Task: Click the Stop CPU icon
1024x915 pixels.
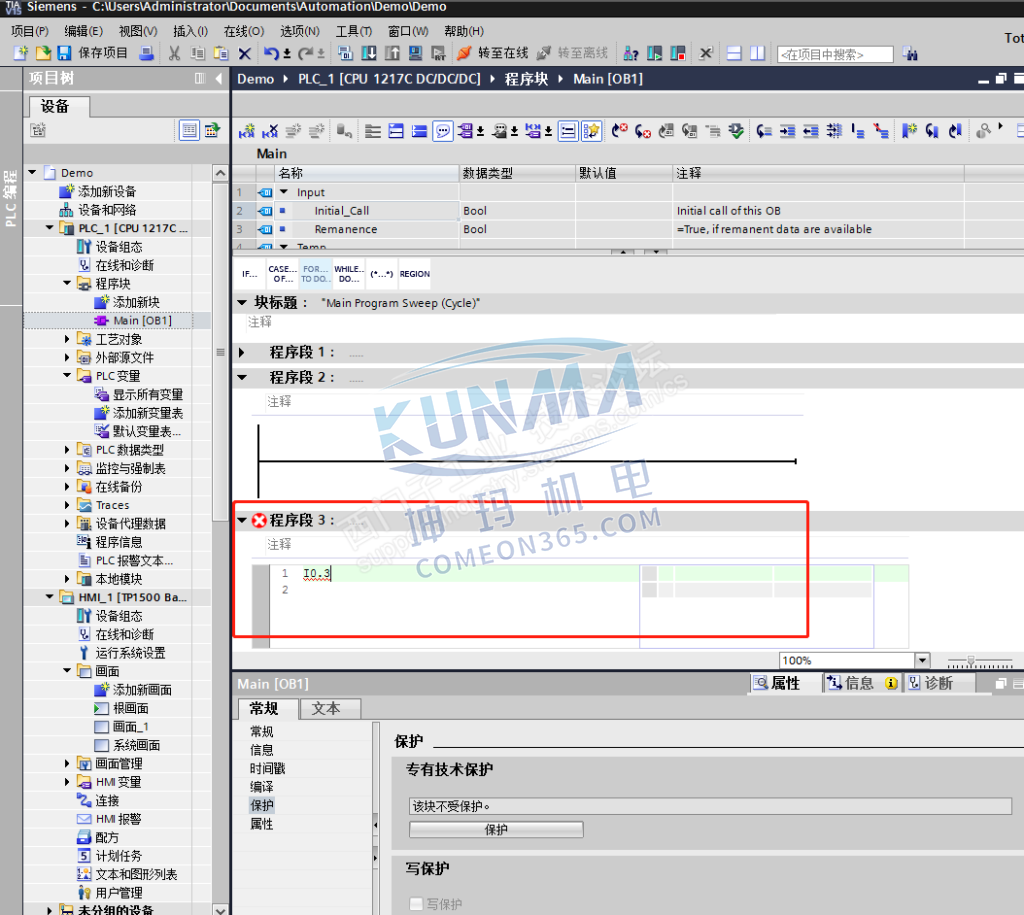Action: [x=678, y=53]
